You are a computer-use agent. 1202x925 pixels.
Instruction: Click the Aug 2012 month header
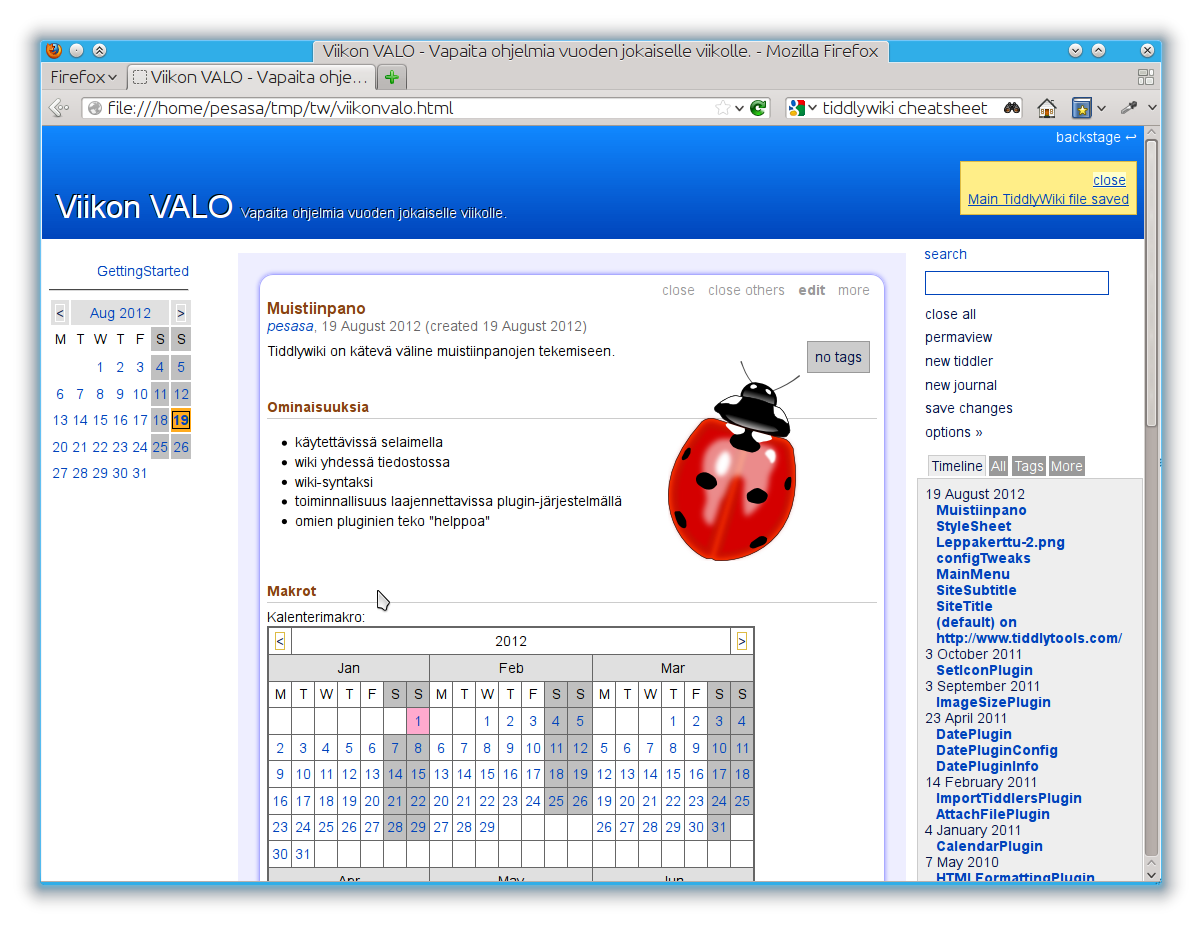pyautogui.click(x=120, y=313)
